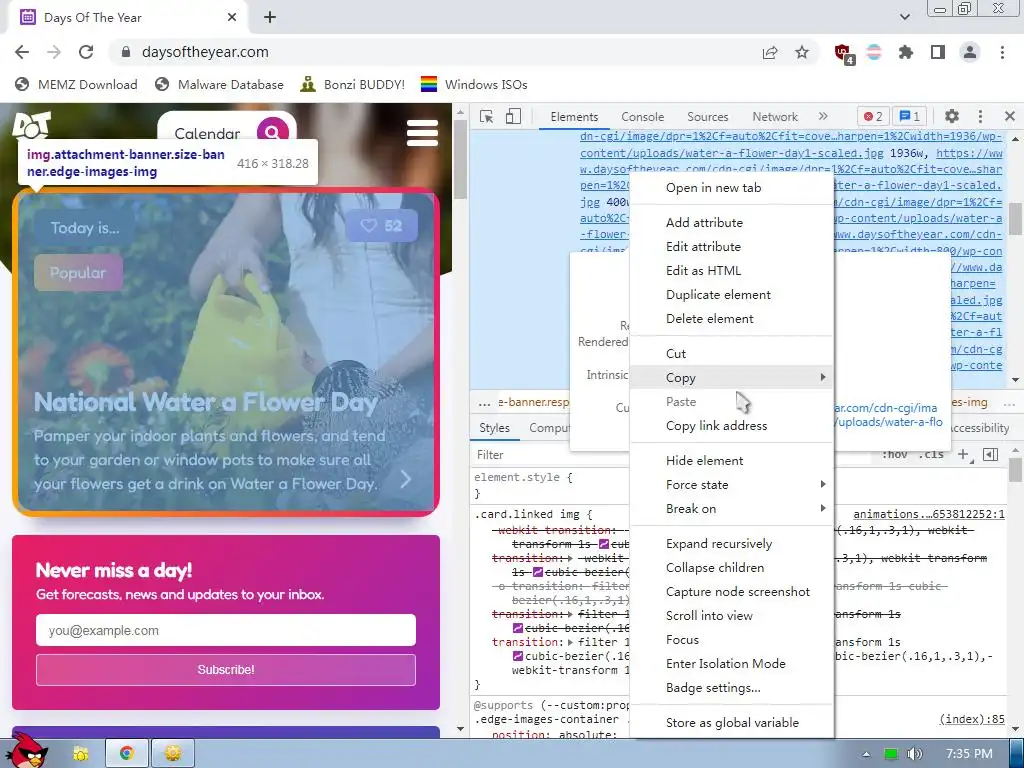The image size is (1024, 768).
Task: Toggle the DevTools device toolbar icon
Action: tap(513, 116)
